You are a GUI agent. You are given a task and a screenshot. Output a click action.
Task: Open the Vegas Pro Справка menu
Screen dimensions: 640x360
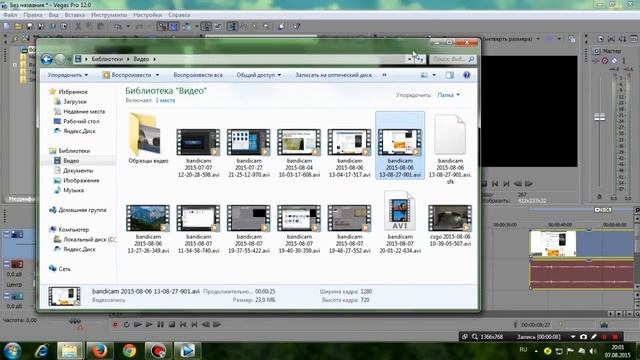pos(179,15)
